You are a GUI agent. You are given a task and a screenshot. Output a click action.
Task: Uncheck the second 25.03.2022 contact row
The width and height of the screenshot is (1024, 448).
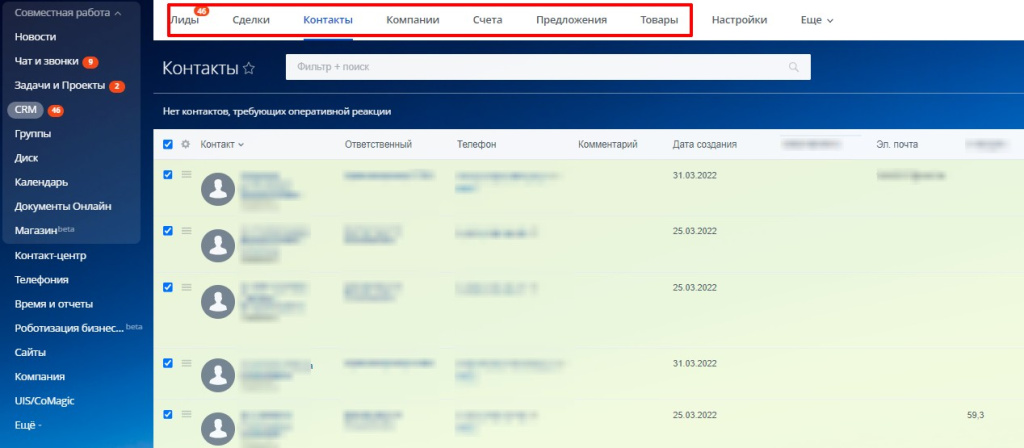pos(168,287)
